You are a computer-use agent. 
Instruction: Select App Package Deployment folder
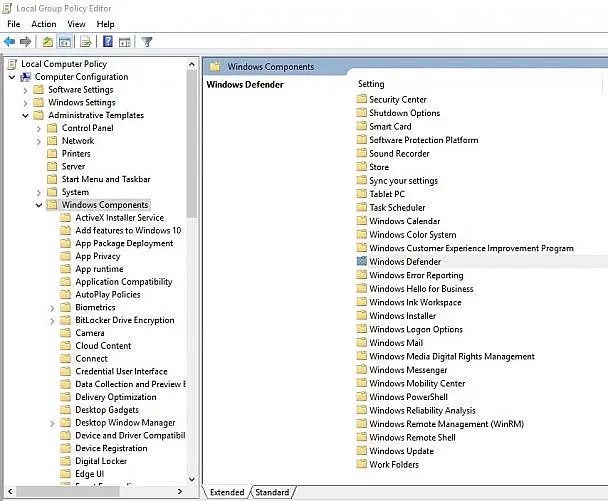[124, 243]
